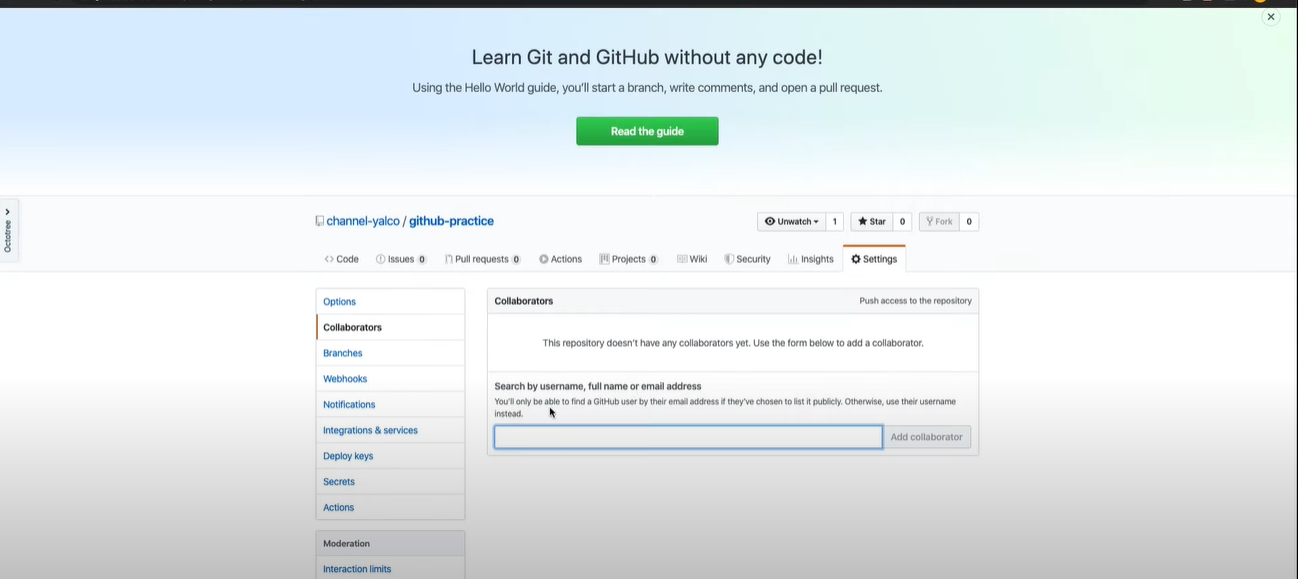Click the Issues tab circle icon
The image size is (1298, 579).
pos(381,259)
